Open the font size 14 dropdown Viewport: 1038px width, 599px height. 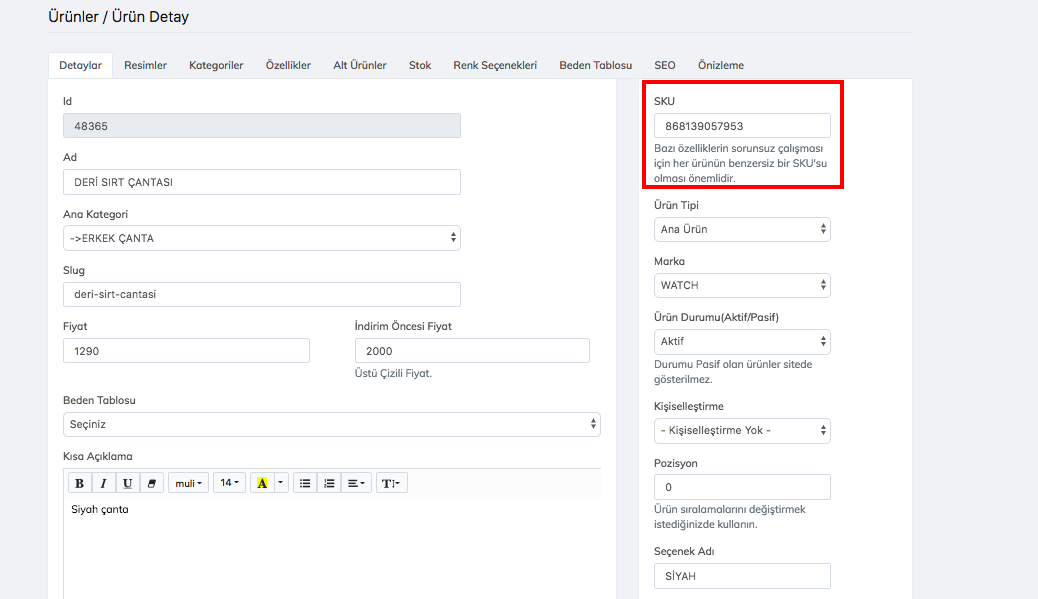pyautogui.click(x=229, y=483)
